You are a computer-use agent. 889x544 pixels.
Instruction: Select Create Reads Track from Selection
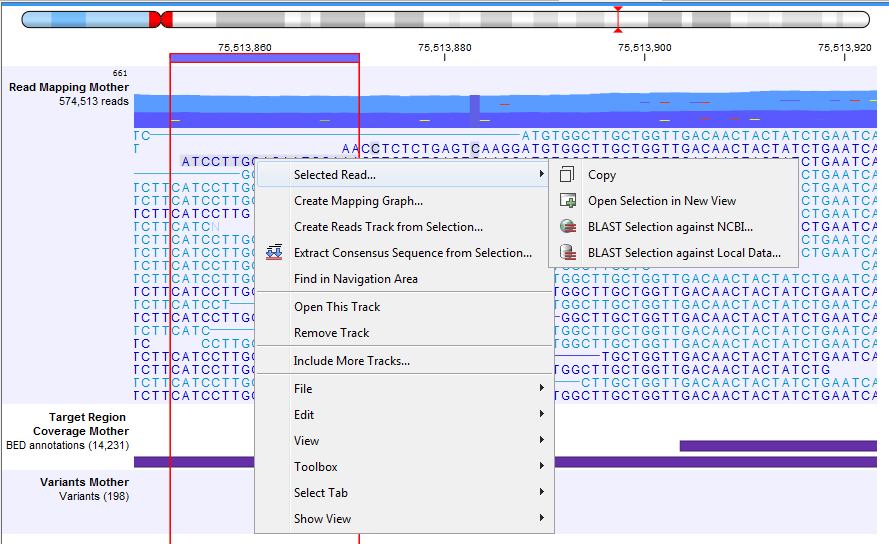point(388,227)
